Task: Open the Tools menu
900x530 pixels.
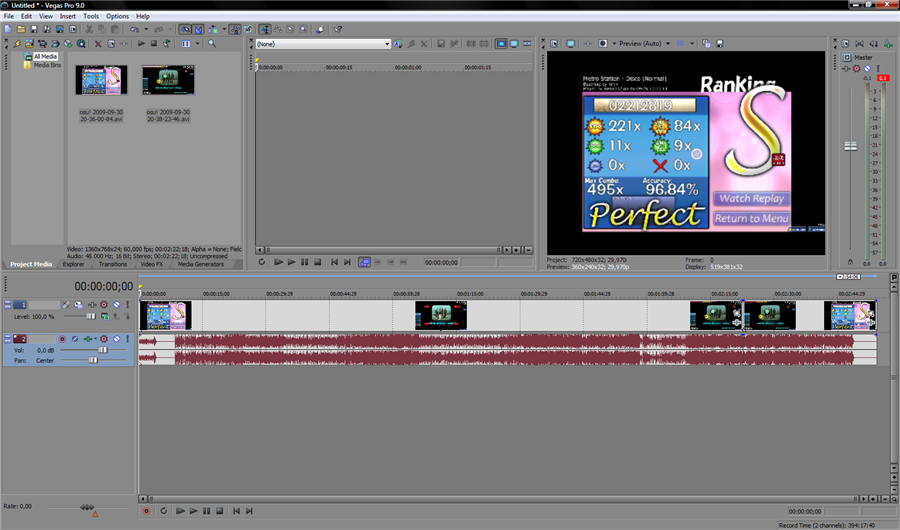Action: click(x=91, y=16)
